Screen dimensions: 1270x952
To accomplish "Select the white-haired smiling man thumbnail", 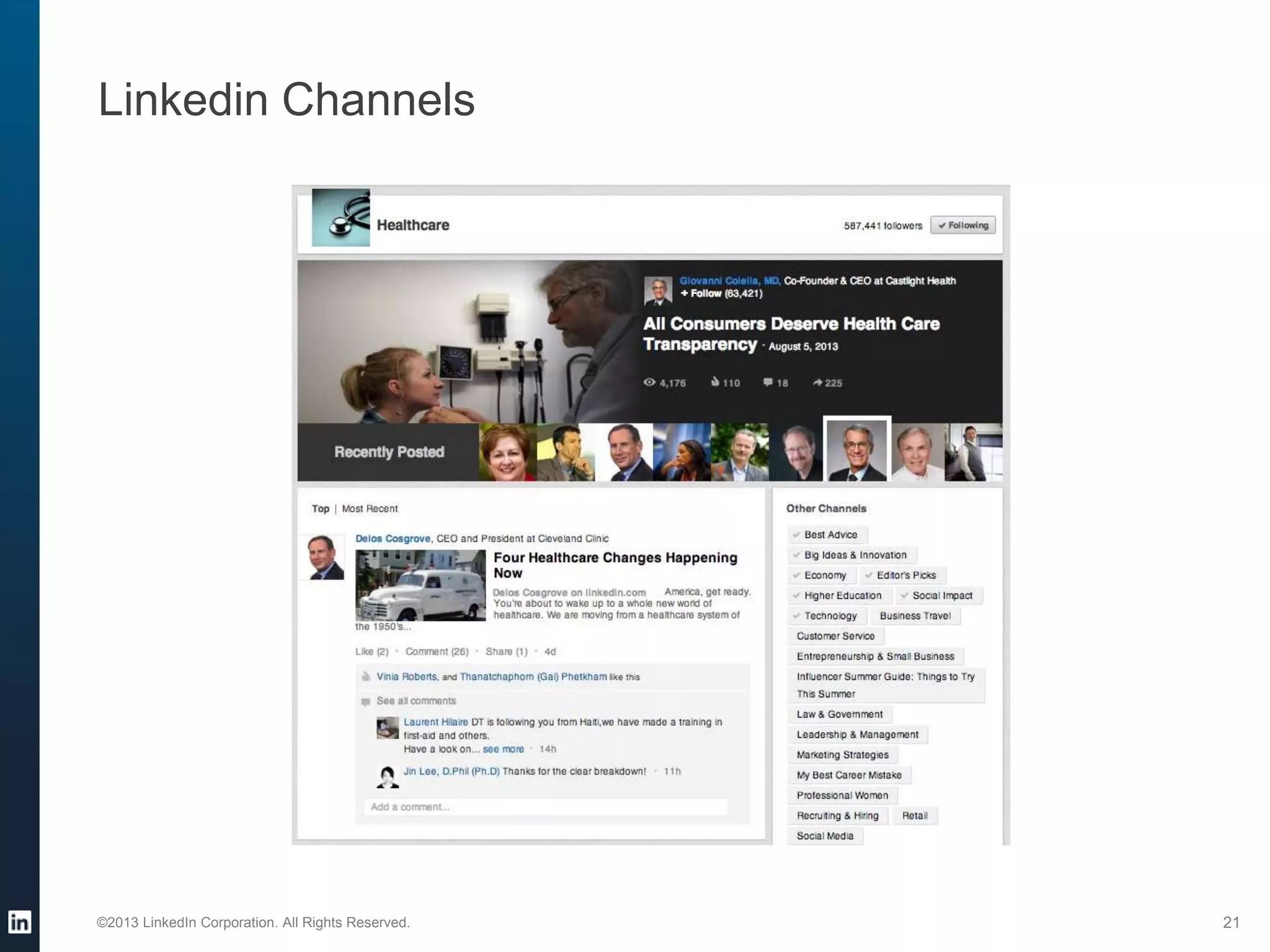I will (918, 452).
